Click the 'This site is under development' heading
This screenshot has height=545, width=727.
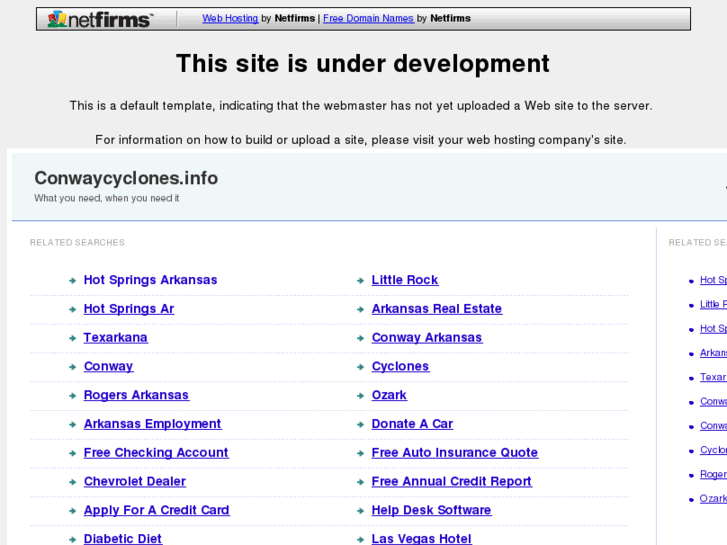[x=363, y=64]
